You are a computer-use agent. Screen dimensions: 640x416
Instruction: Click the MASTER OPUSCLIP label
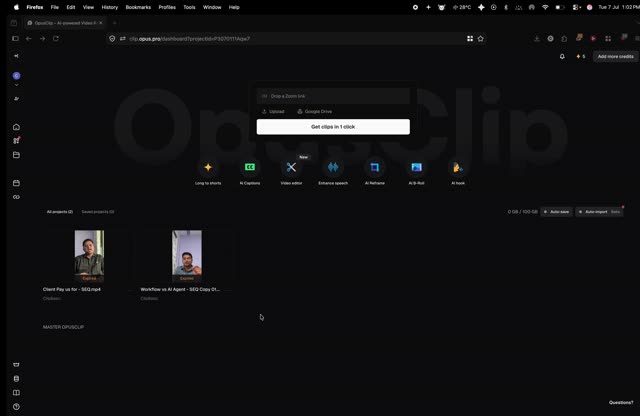[63, 327]
